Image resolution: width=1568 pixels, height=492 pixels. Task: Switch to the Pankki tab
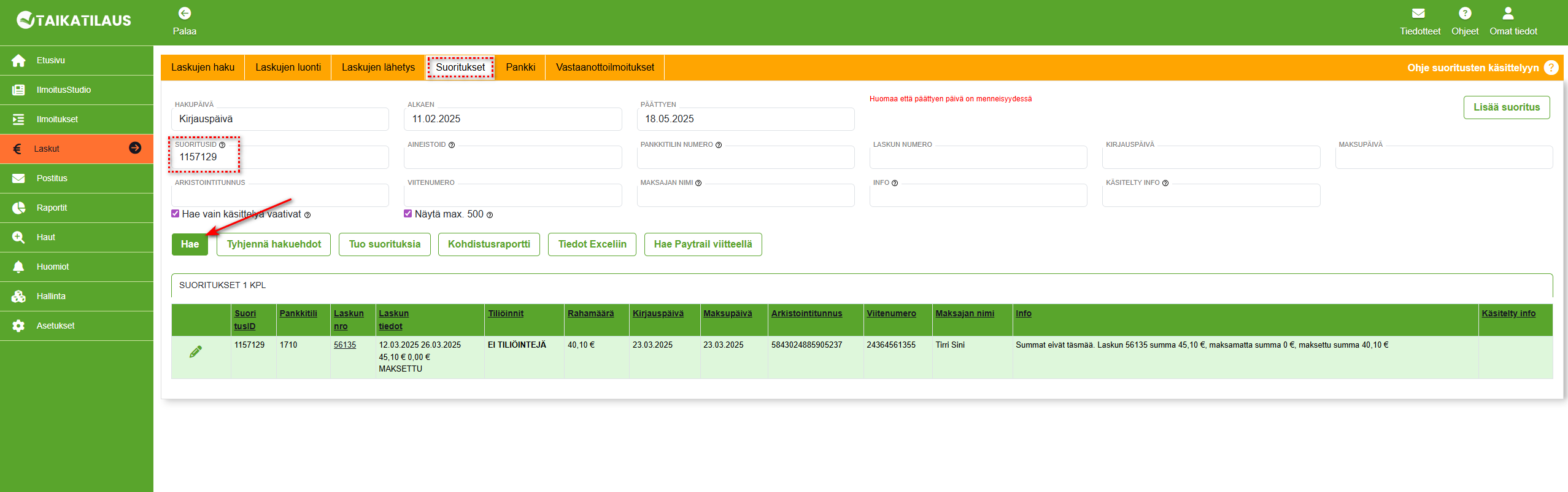click(x=520, y=68)
